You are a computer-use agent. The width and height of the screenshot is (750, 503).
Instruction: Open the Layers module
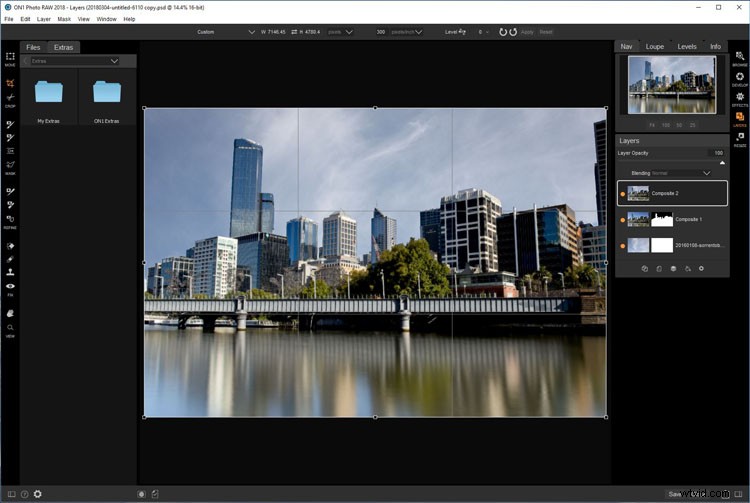point(739,119)
